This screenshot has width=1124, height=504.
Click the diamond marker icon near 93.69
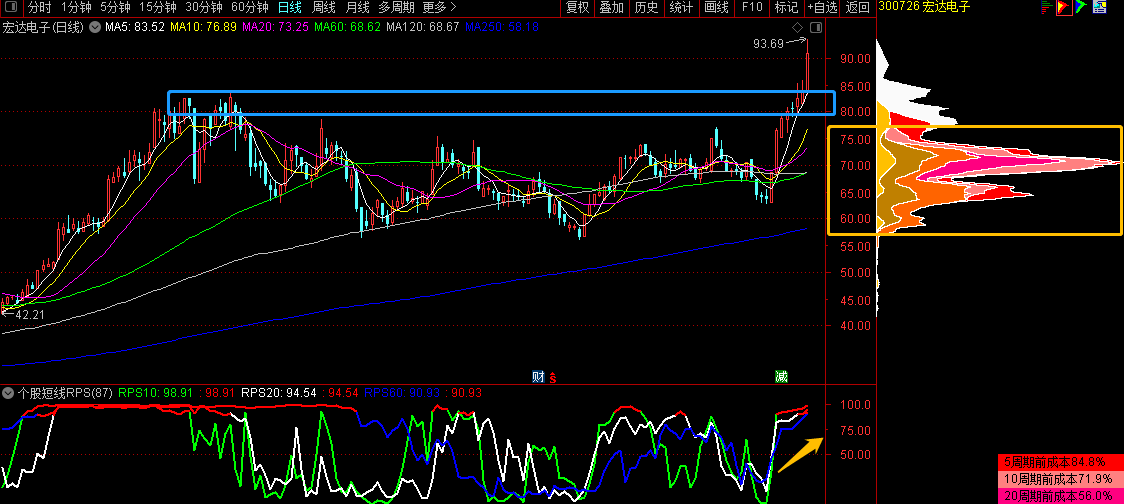click(796, 26)
